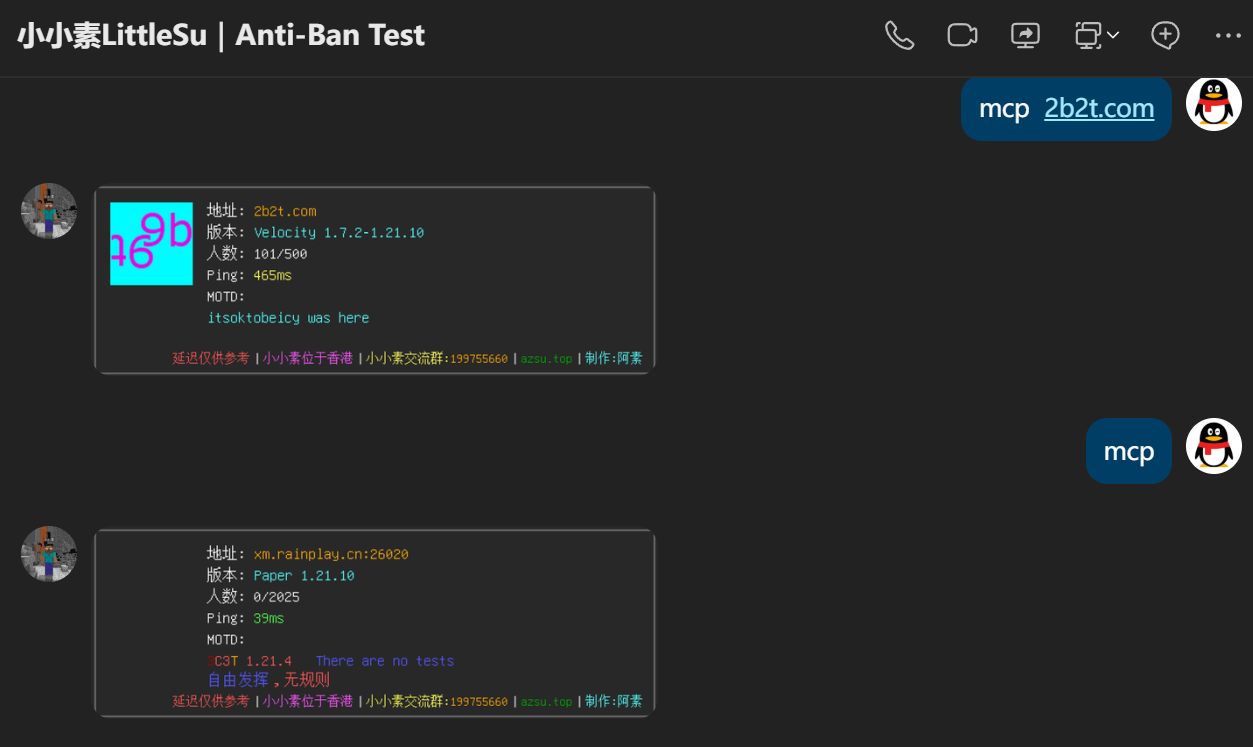The height and width of the screenshot is (747, 1253).
Task: Click penguin avatar beside second mcp message
Action: (1213, 446)
